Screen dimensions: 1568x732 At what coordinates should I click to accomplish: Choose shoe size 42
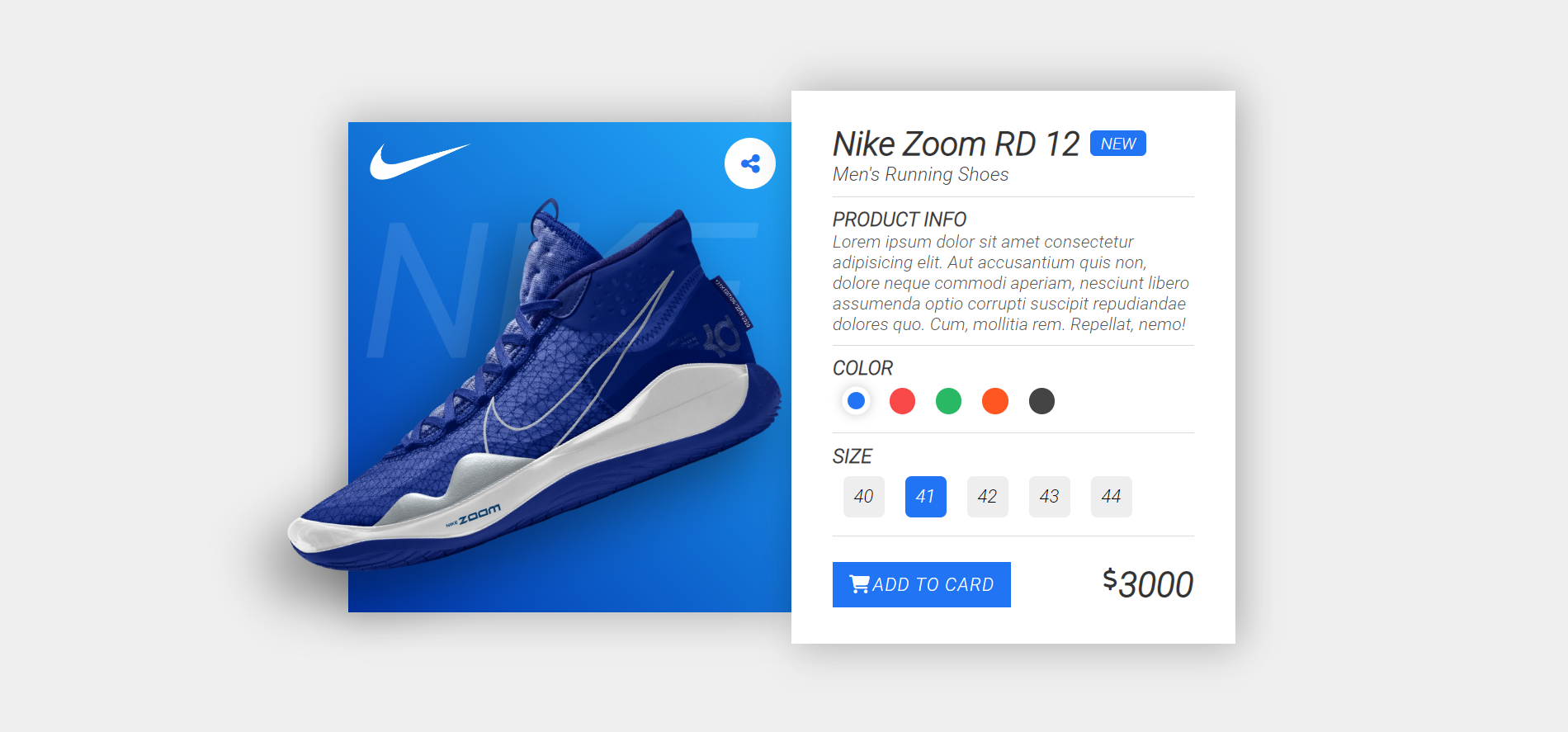(988, 497)
